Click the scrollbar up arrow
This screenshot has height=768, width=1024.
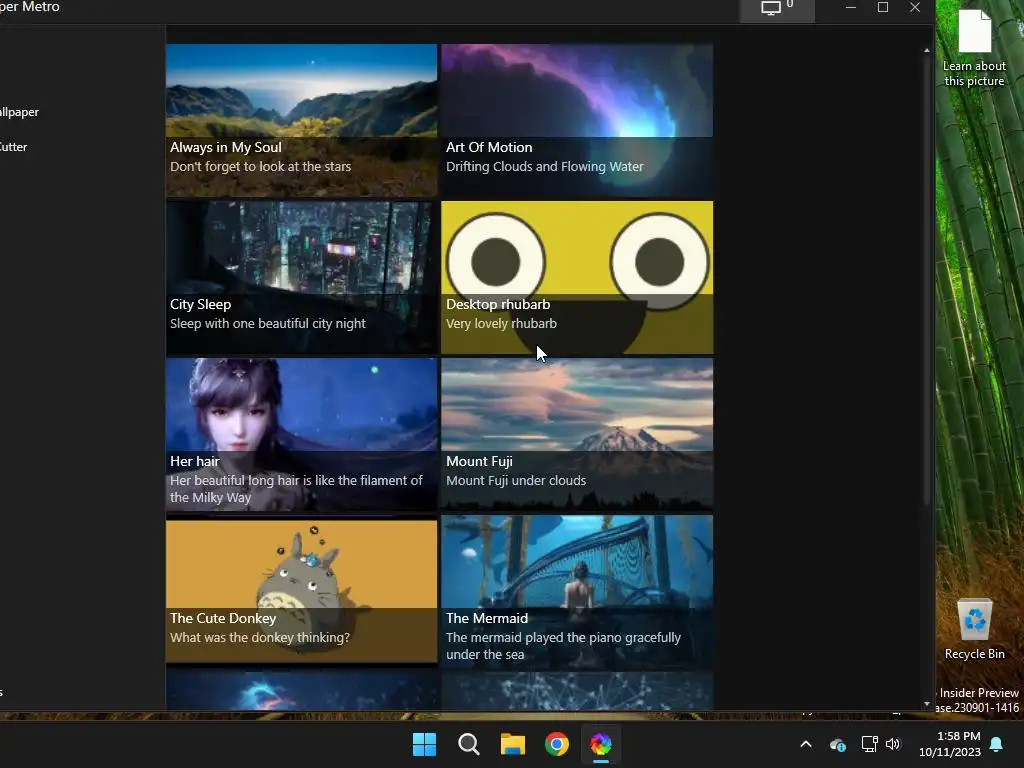(x=926, y=50)
